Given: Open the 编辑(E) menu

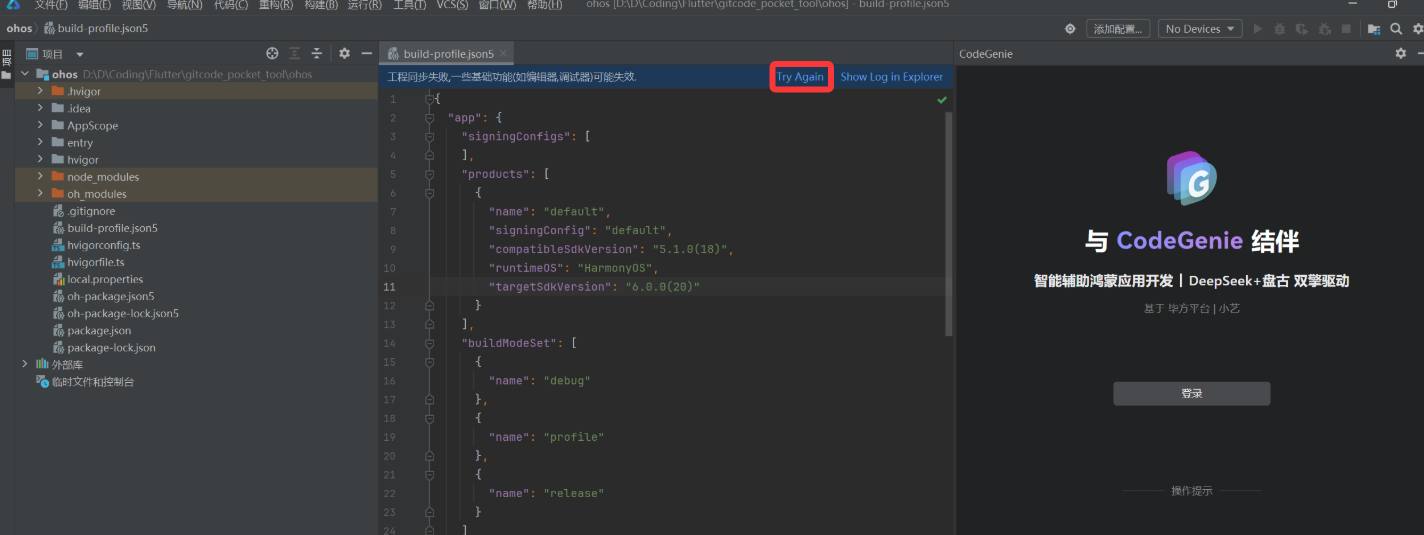Looking at the screenshot, I should (x=96, y=5).
